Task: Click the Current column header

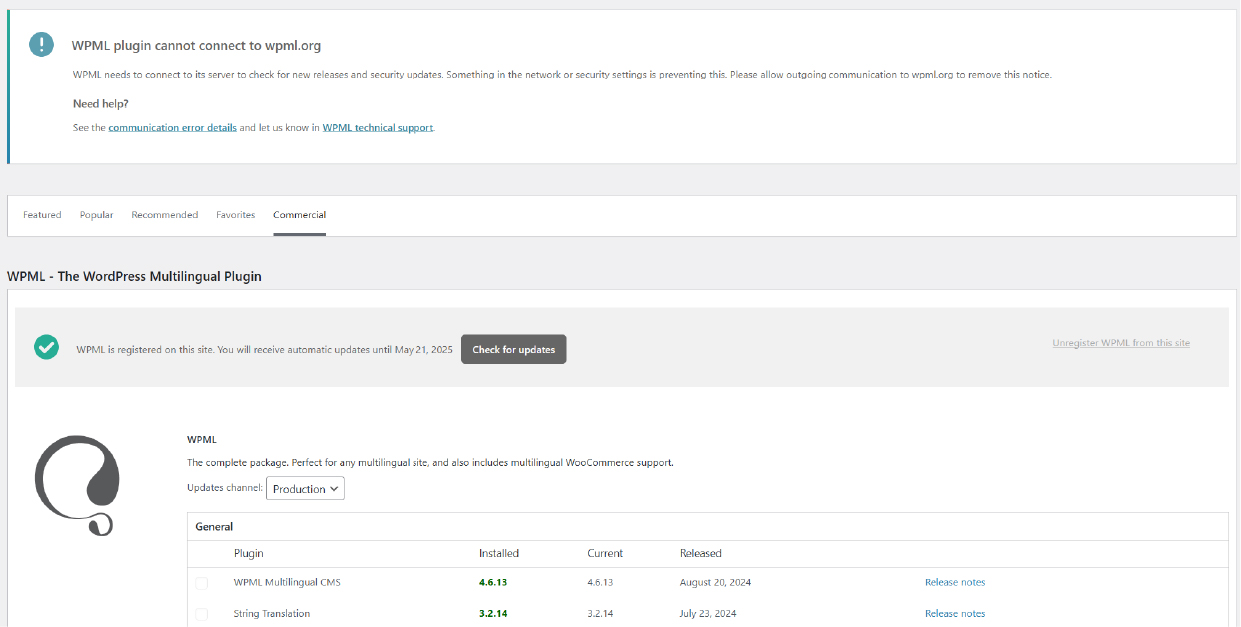Action: pyautogui.click(x=605, y=553)
